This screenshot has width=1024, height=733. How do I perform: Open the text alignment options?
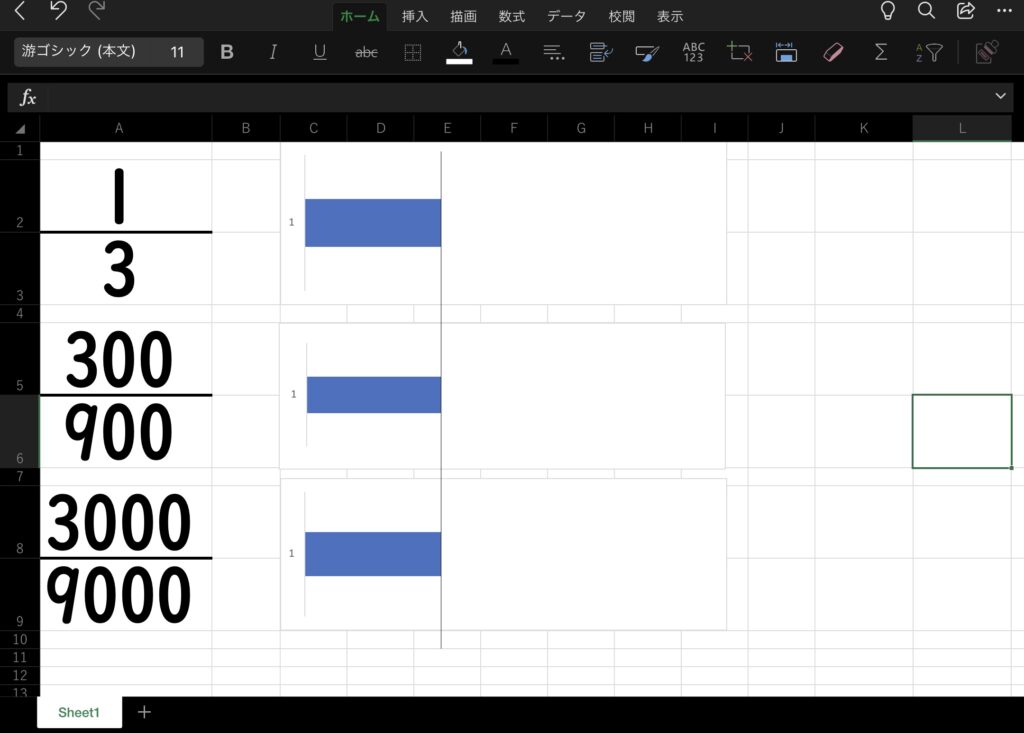(x=554, y=52)
